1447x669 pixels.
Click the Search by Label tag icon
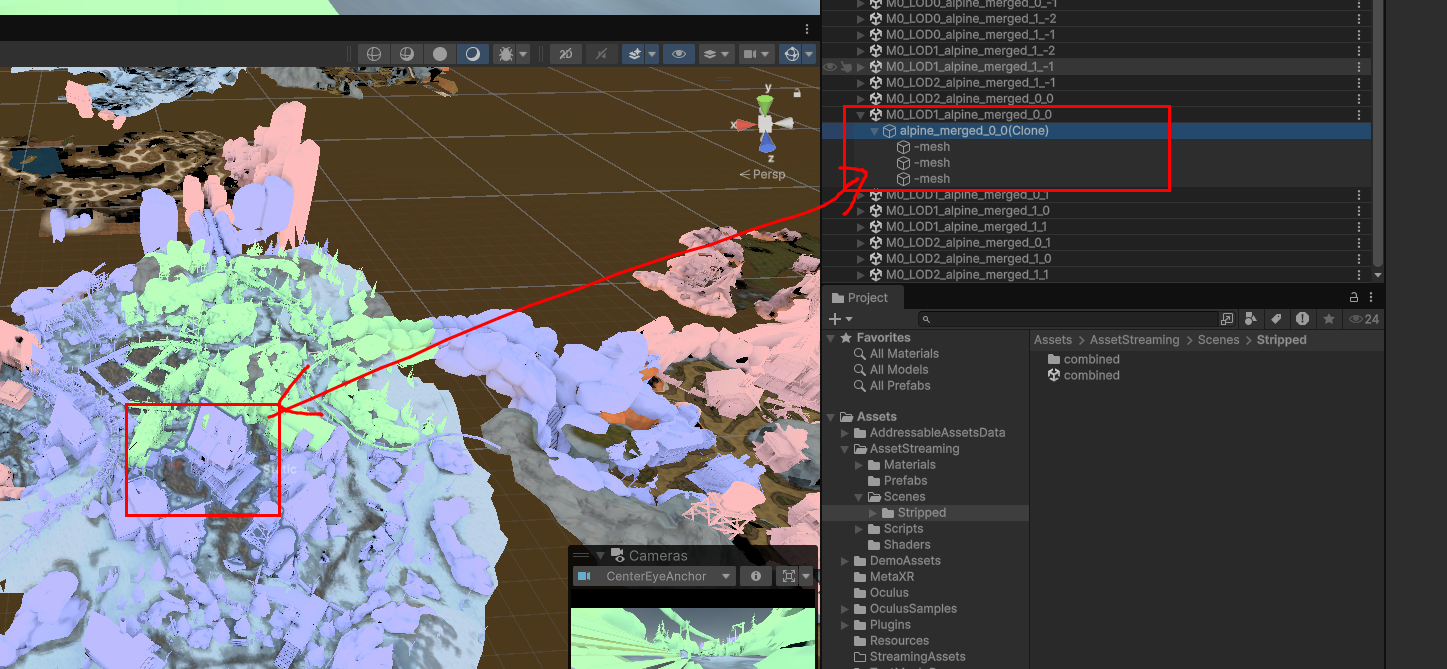click(x=1276, y=319)
